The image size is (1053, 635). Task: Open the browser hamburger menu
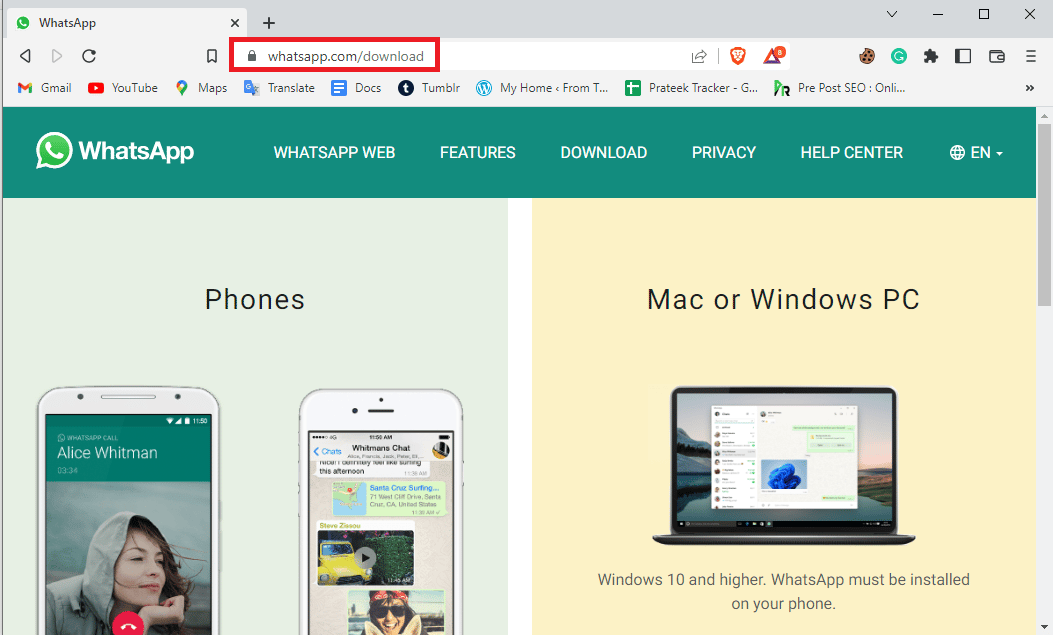[x=1030, y=57]
